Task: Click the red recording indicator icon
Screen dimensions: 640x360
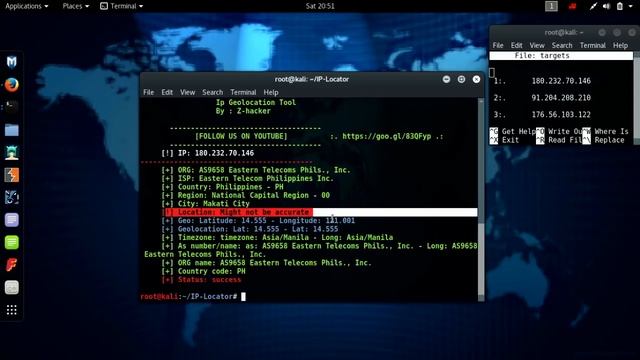Action: click(x=573, y=6)
